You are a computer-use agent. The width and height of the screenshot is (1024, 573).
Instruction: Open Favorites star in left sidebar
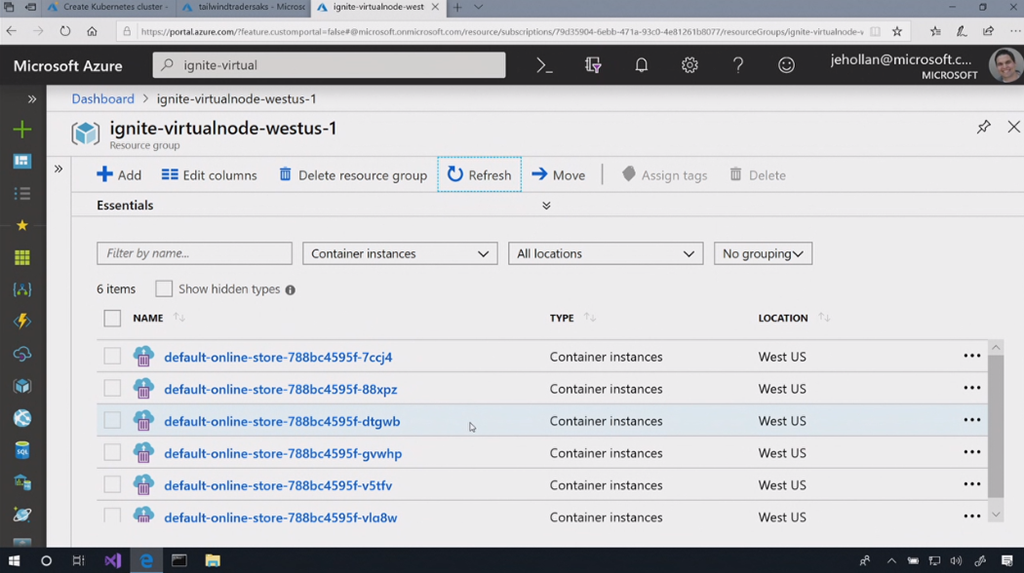[22, 226]
